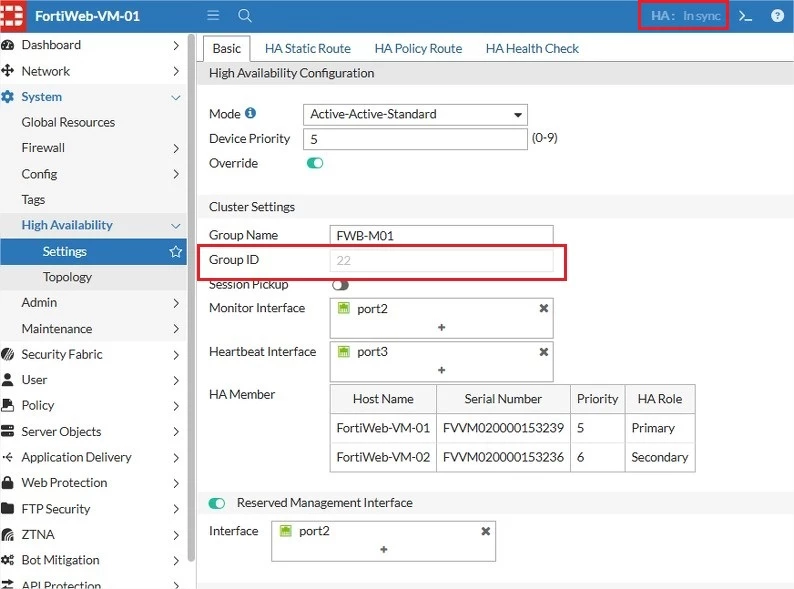
Task: Toggle the Override switch
Action: [315, 163]
